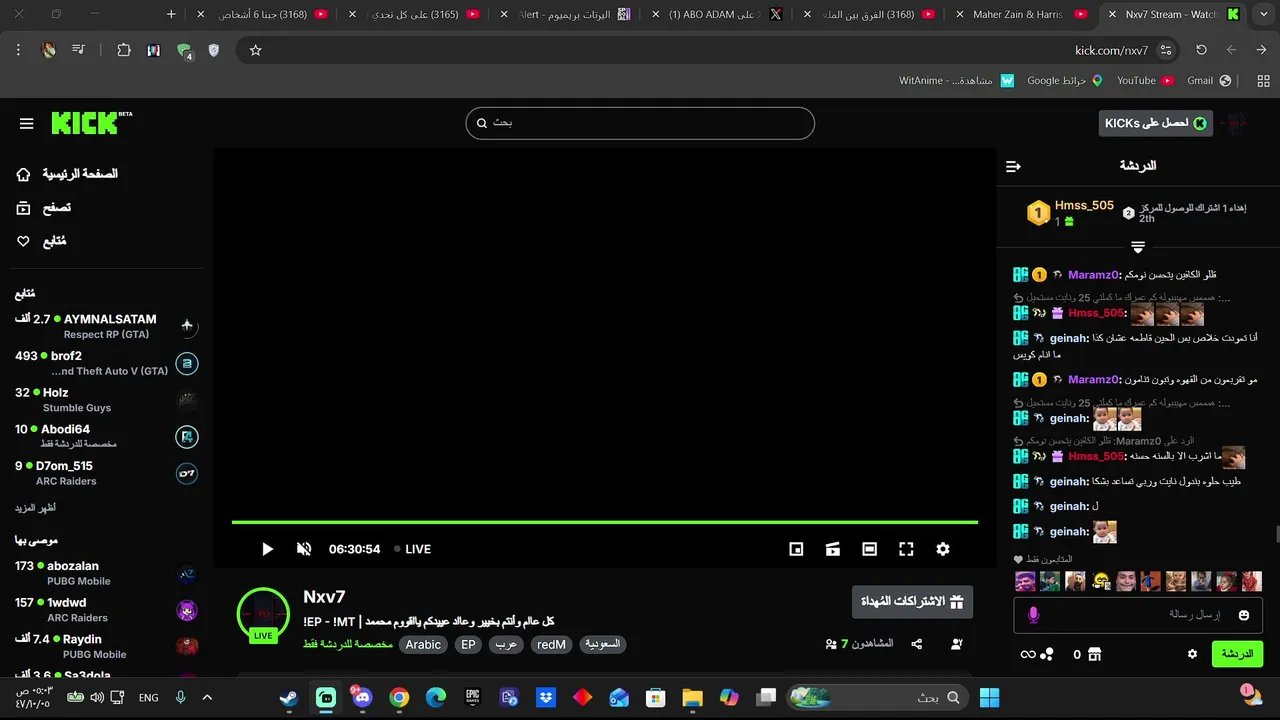Screen dimensions: 1280x720
Task: Open Windows Start menu
Action: (990, 697)
